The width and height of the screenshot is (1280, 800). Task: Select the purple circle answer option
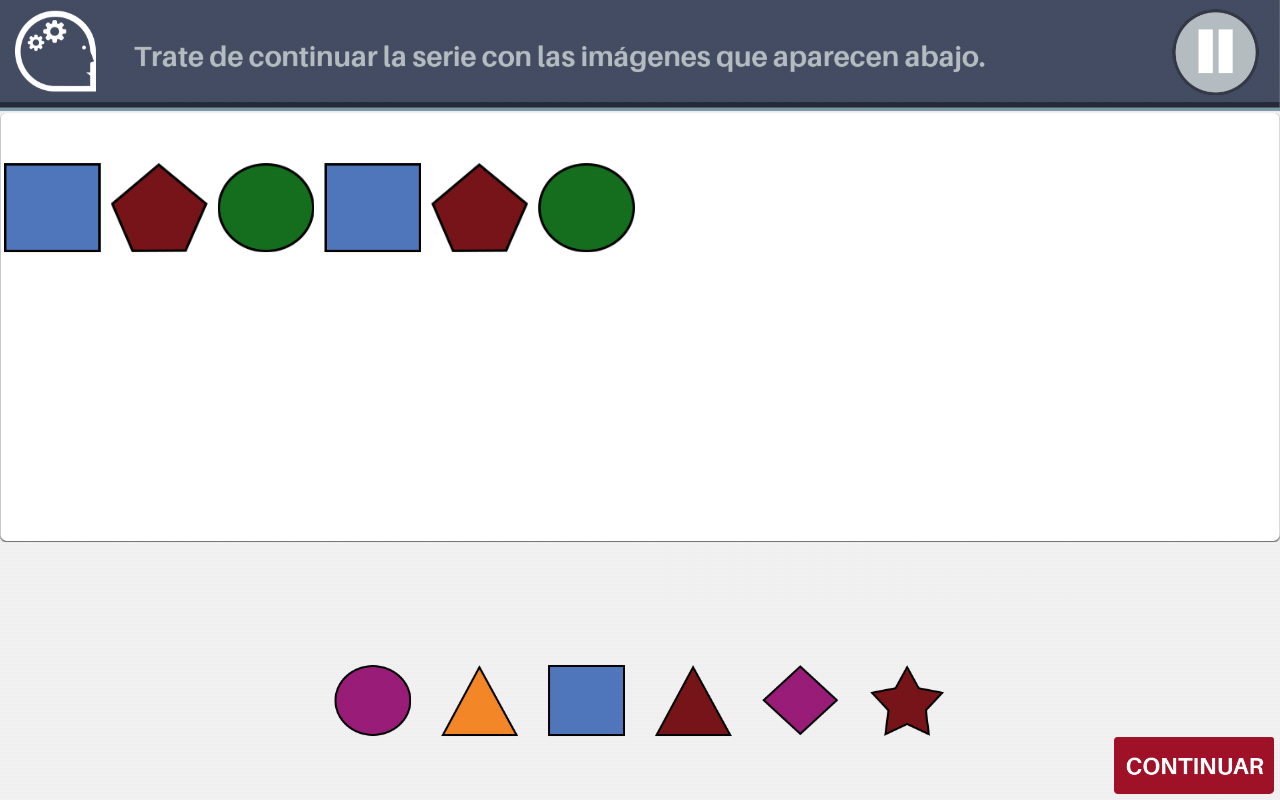click(x=373, y=700)
